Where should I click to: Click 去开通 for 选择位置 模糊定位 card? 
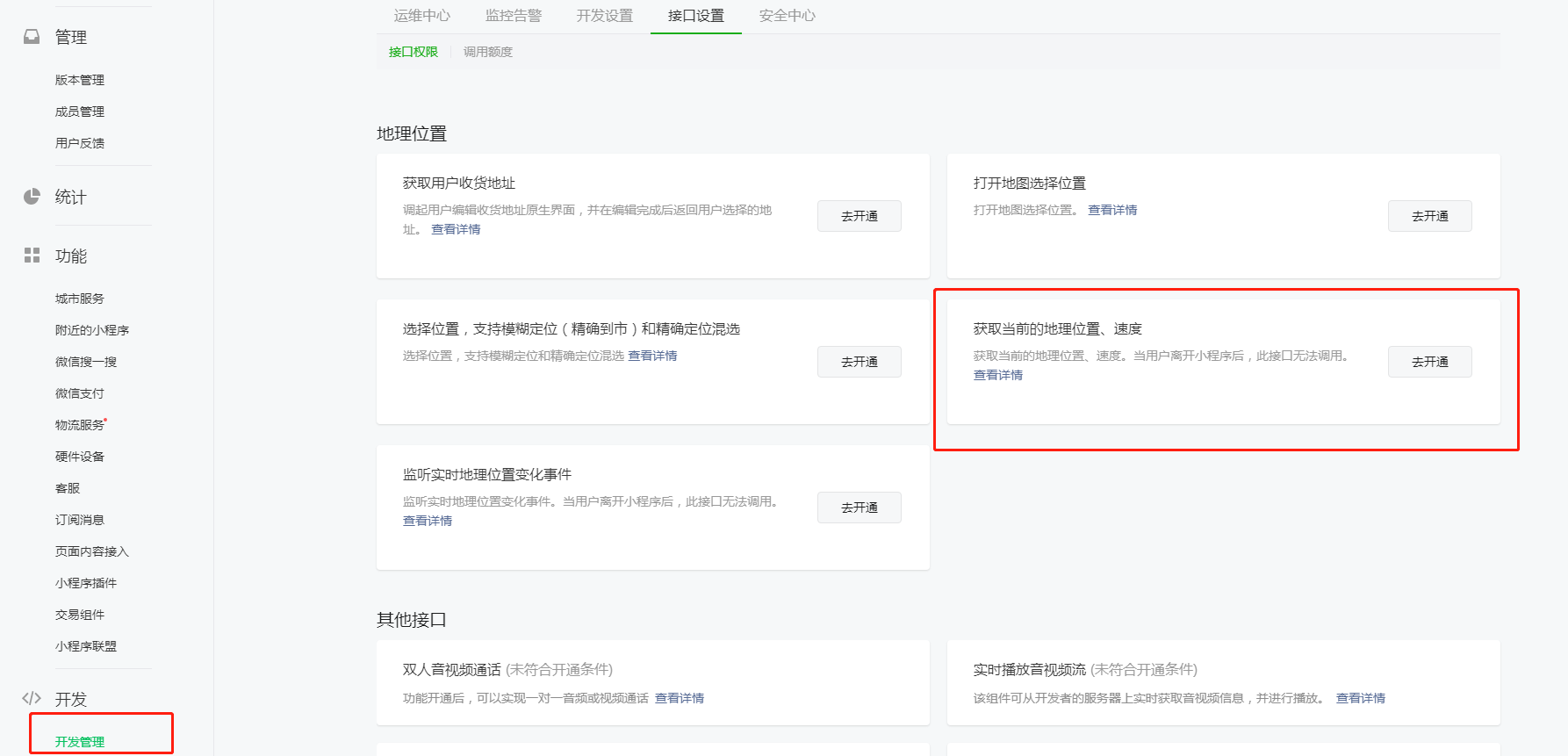tap(860, 362)
